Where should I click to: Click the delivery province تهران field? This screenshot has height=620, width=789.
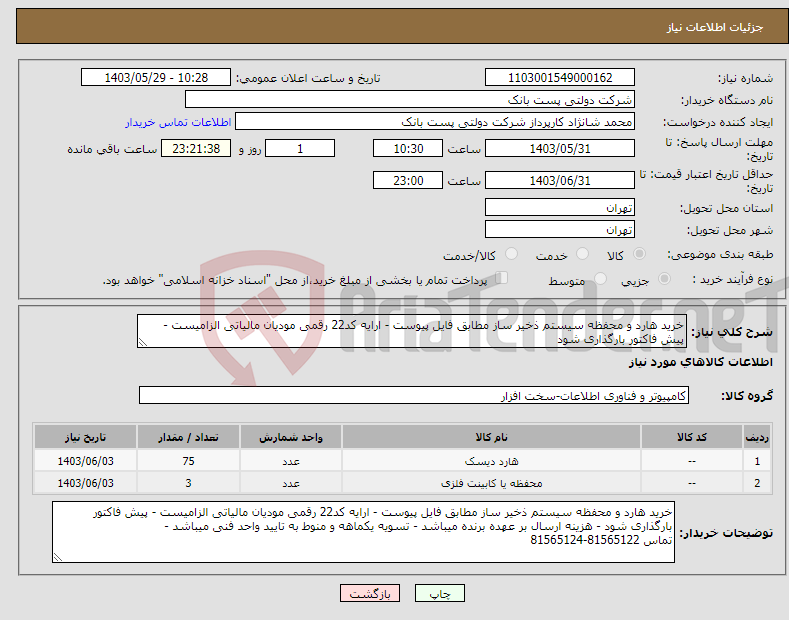click(560, 207)
